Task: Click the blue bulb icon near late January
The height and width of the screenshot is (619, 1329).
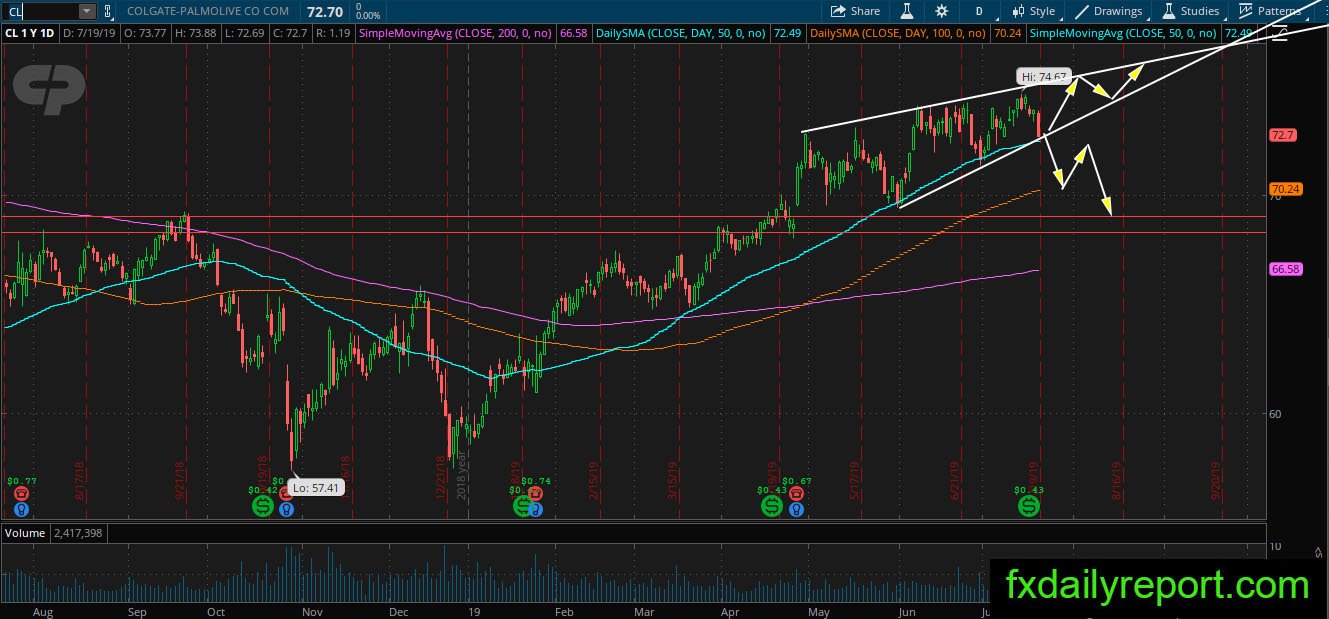Action: pyautogui.click(x=536, y=509)
